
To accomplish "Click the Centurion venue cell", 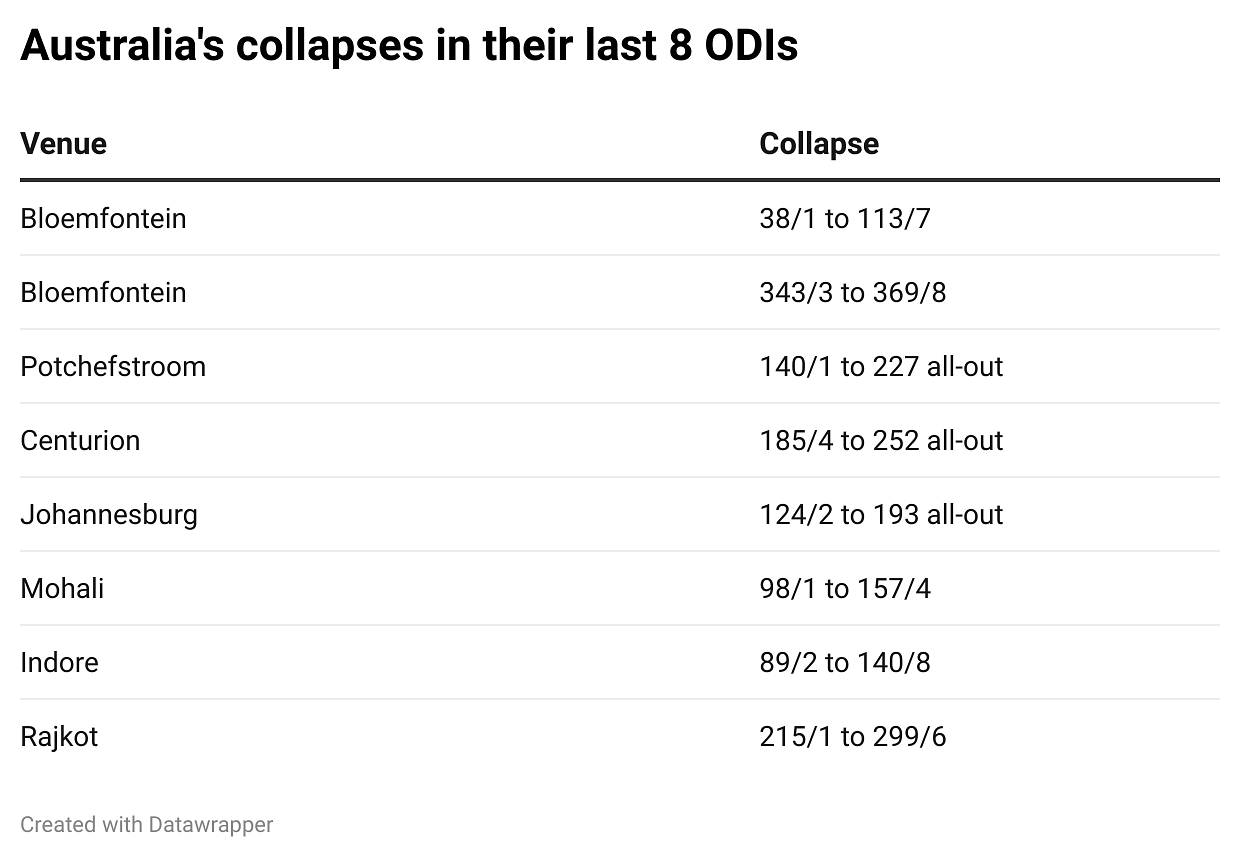I will pyautogui.click(x=80, y=440).
